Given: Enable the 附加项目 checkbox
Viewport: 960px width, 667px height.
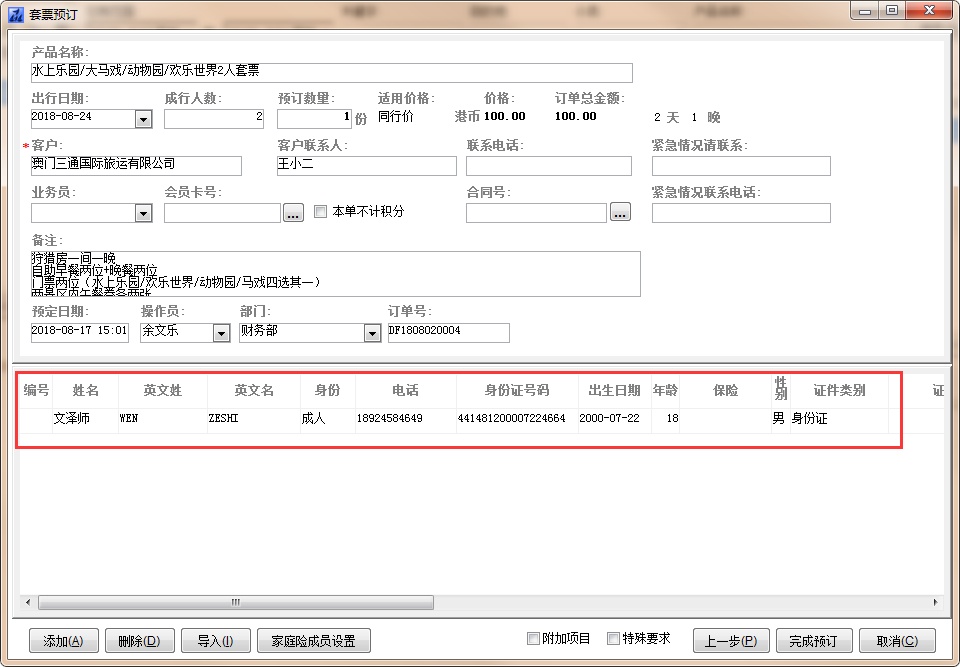Looking at the screenshot, I should point(533,639).
